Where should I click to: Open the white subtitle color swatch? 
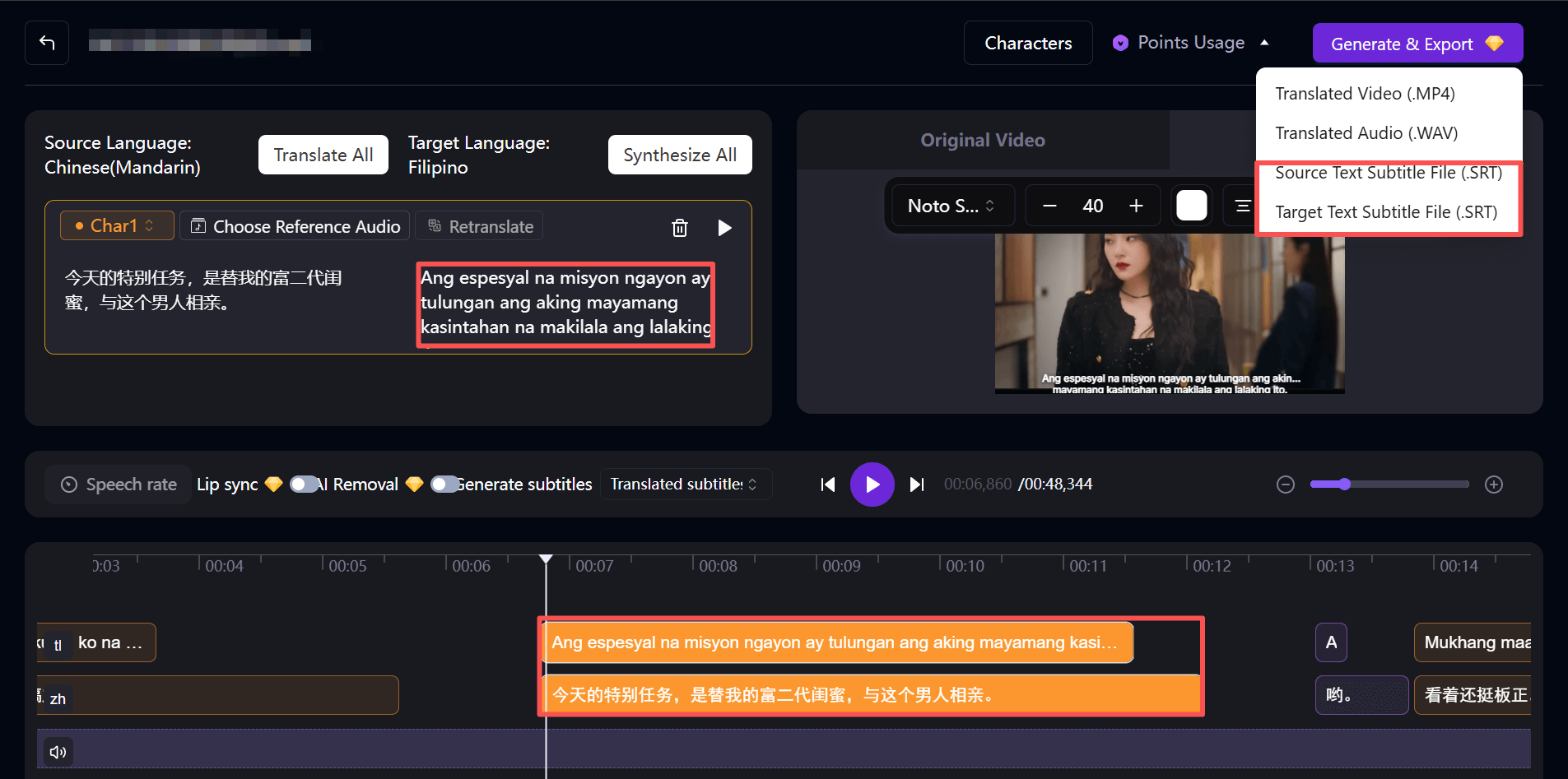click(1191, 206)
